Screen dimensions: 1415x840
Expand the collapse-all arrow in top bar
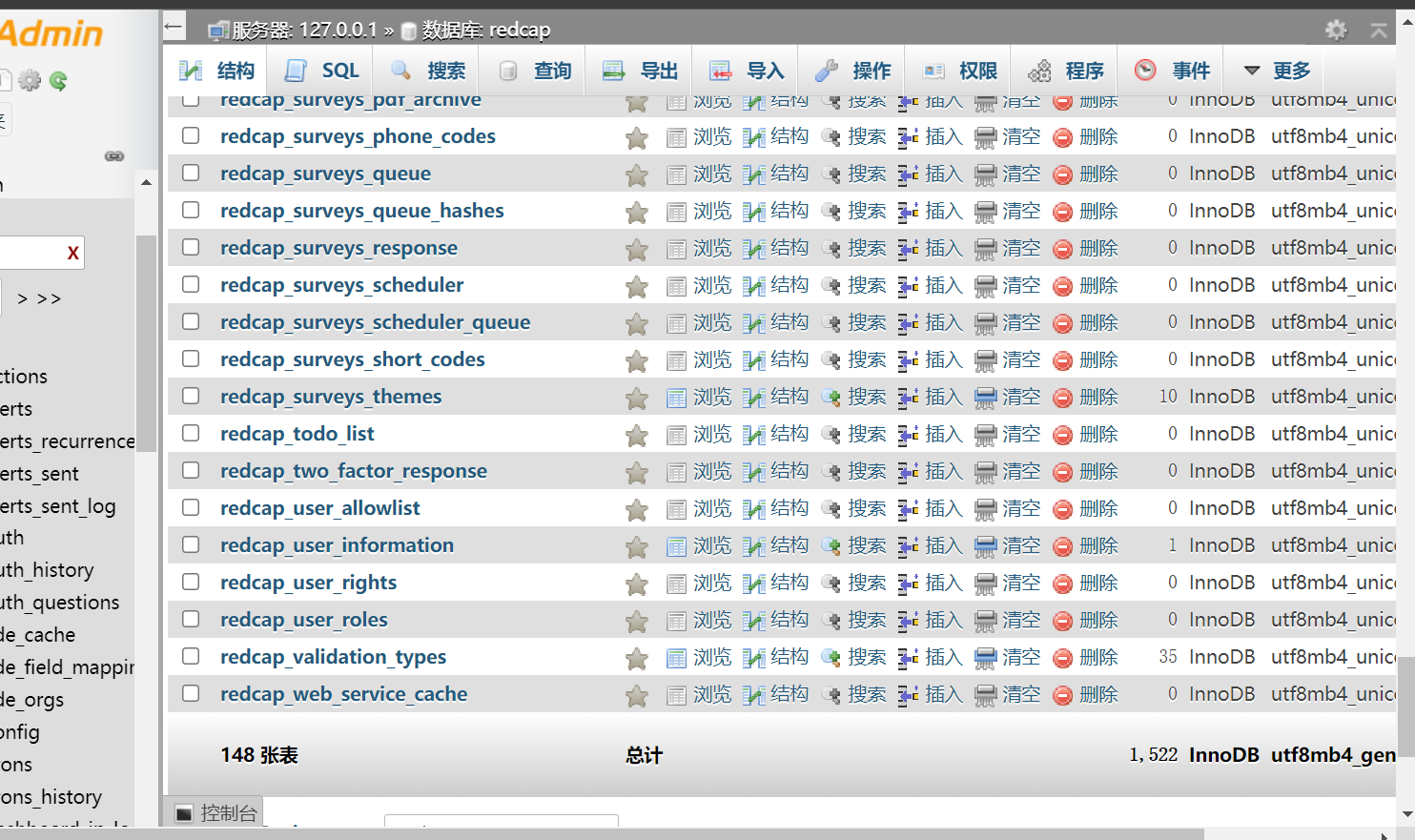[x=1379, y=30]
